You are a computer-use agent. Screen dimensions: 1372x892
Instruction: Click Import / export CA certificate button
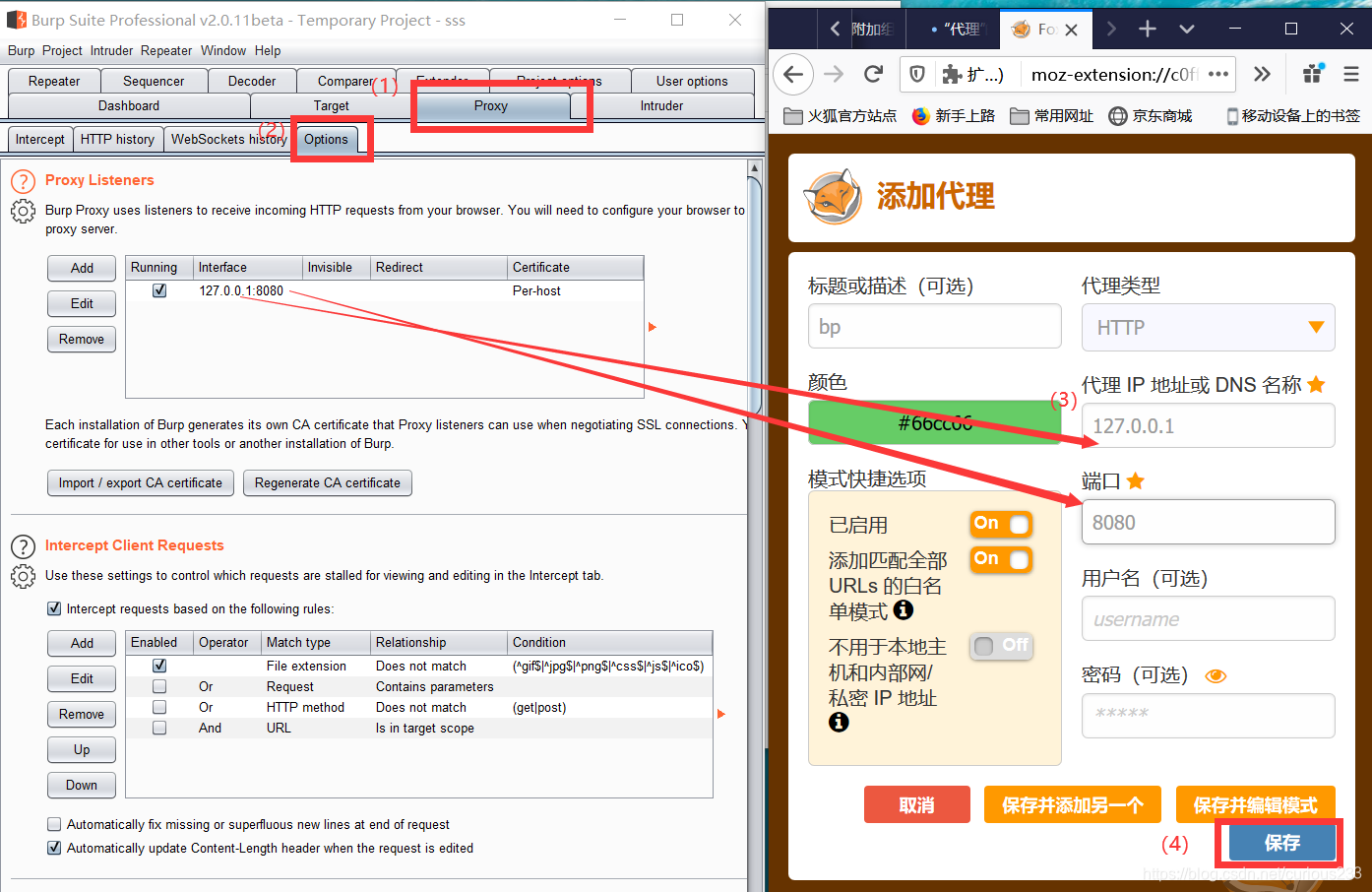[x=141, y=482]
